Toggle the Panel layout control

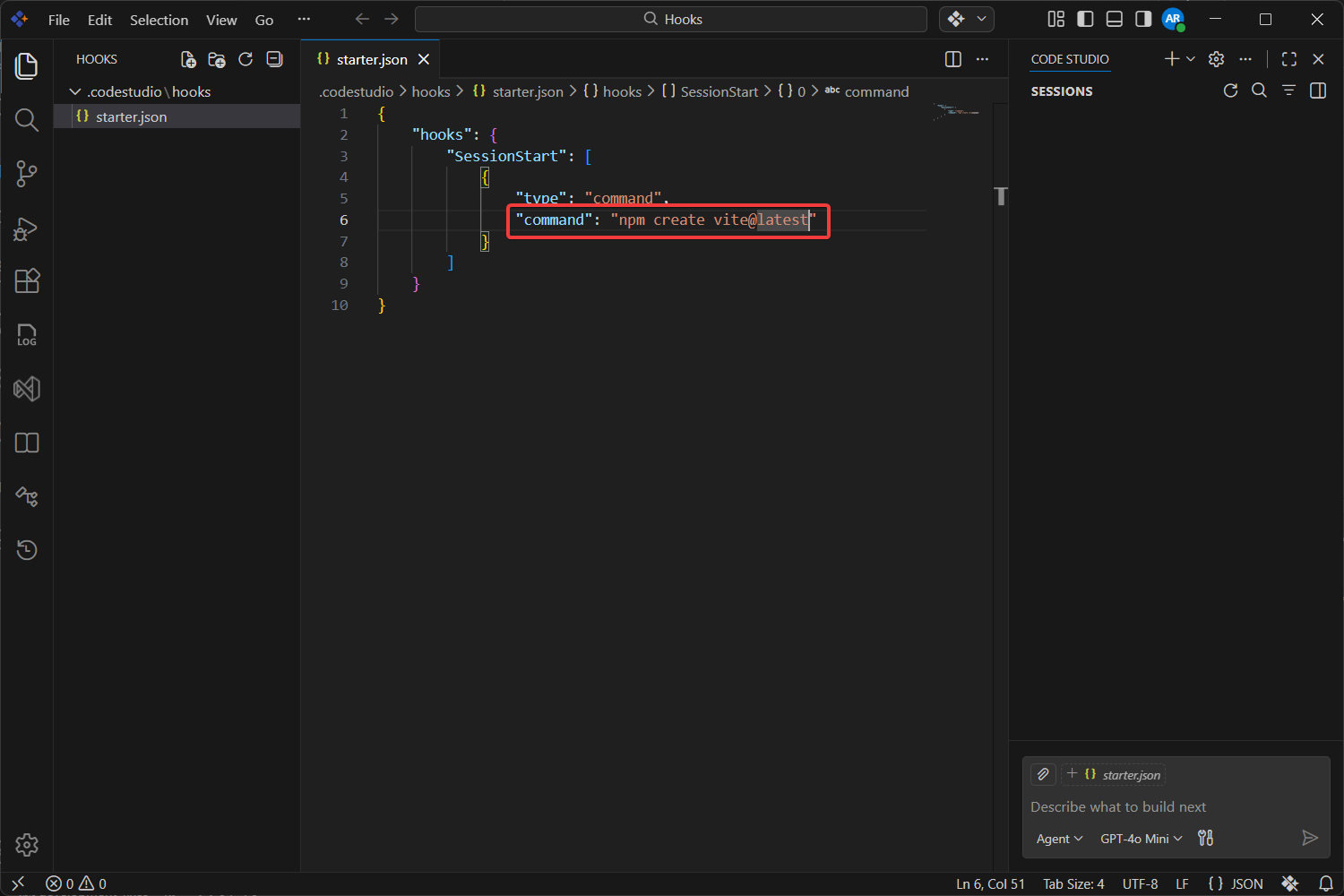(1114, 19)
